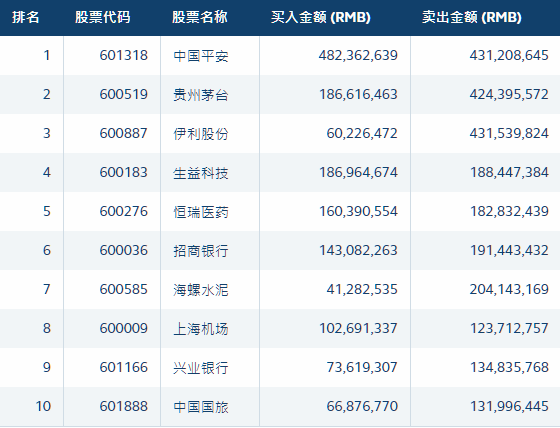Image resolution: width=560 pixels, height=428 pixels.
Task: Click rank 3 in the 伊利股份 row
Action: 47,133
